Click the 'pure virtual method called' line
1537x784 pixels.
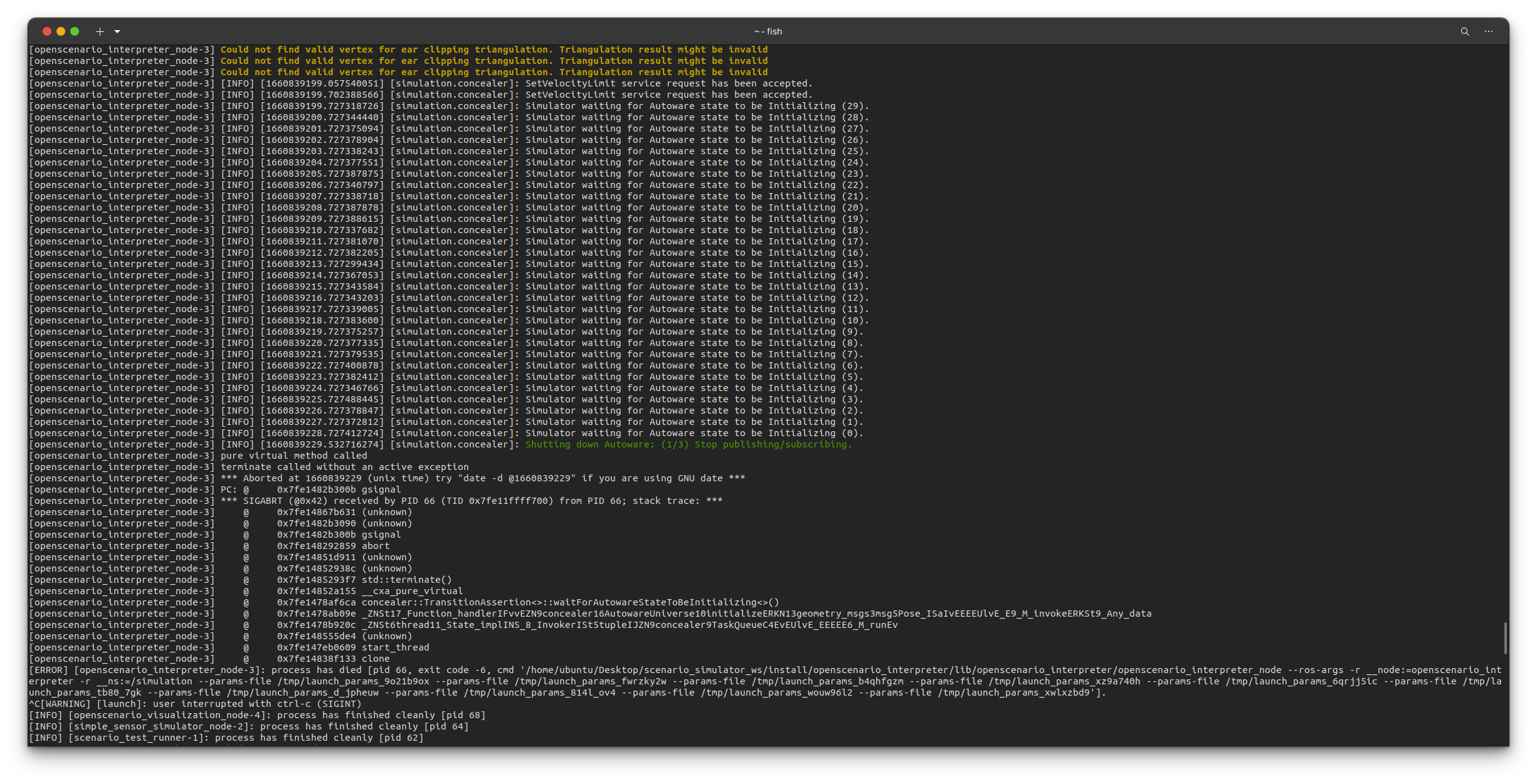(293, 456)
